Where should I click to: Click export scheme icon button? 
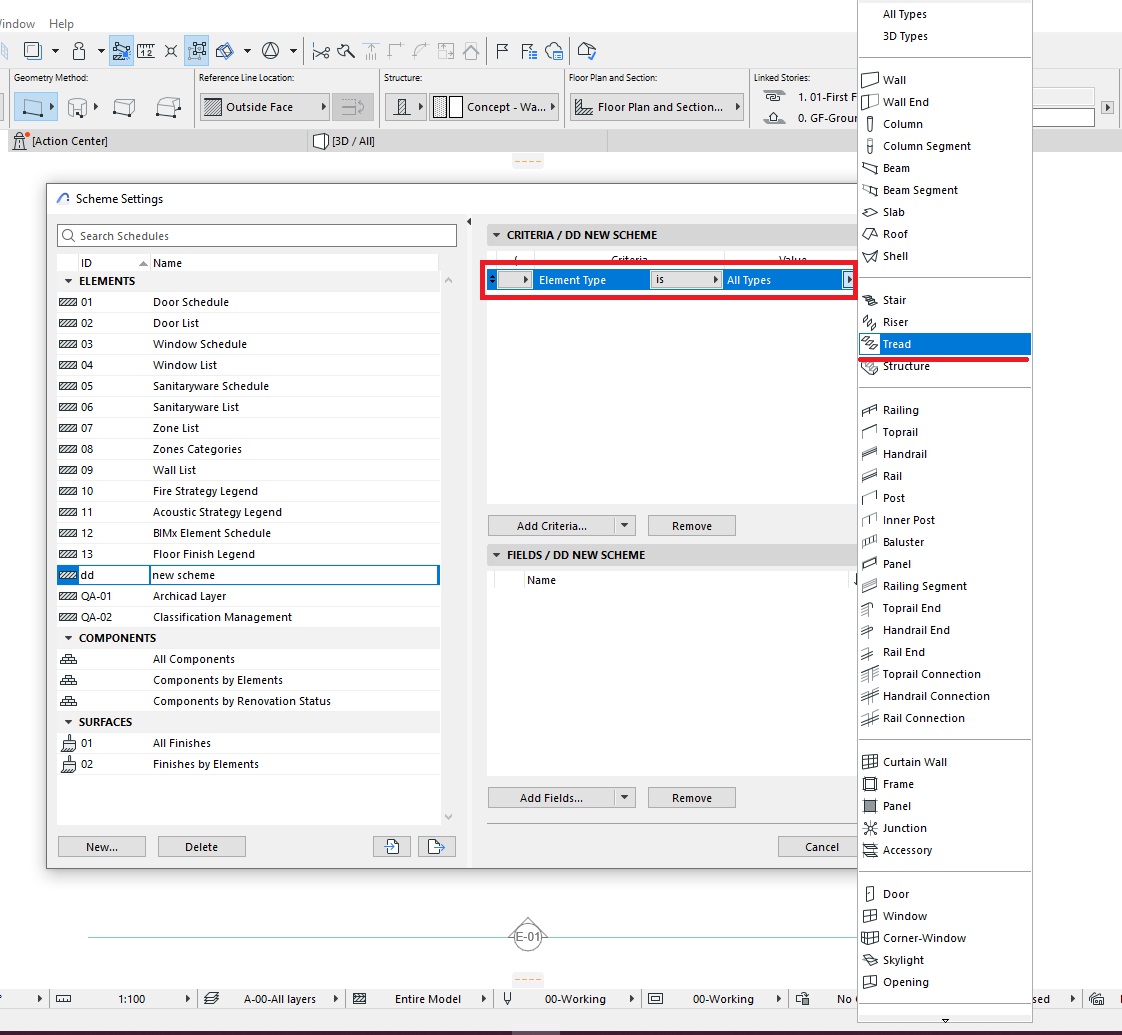436,847
